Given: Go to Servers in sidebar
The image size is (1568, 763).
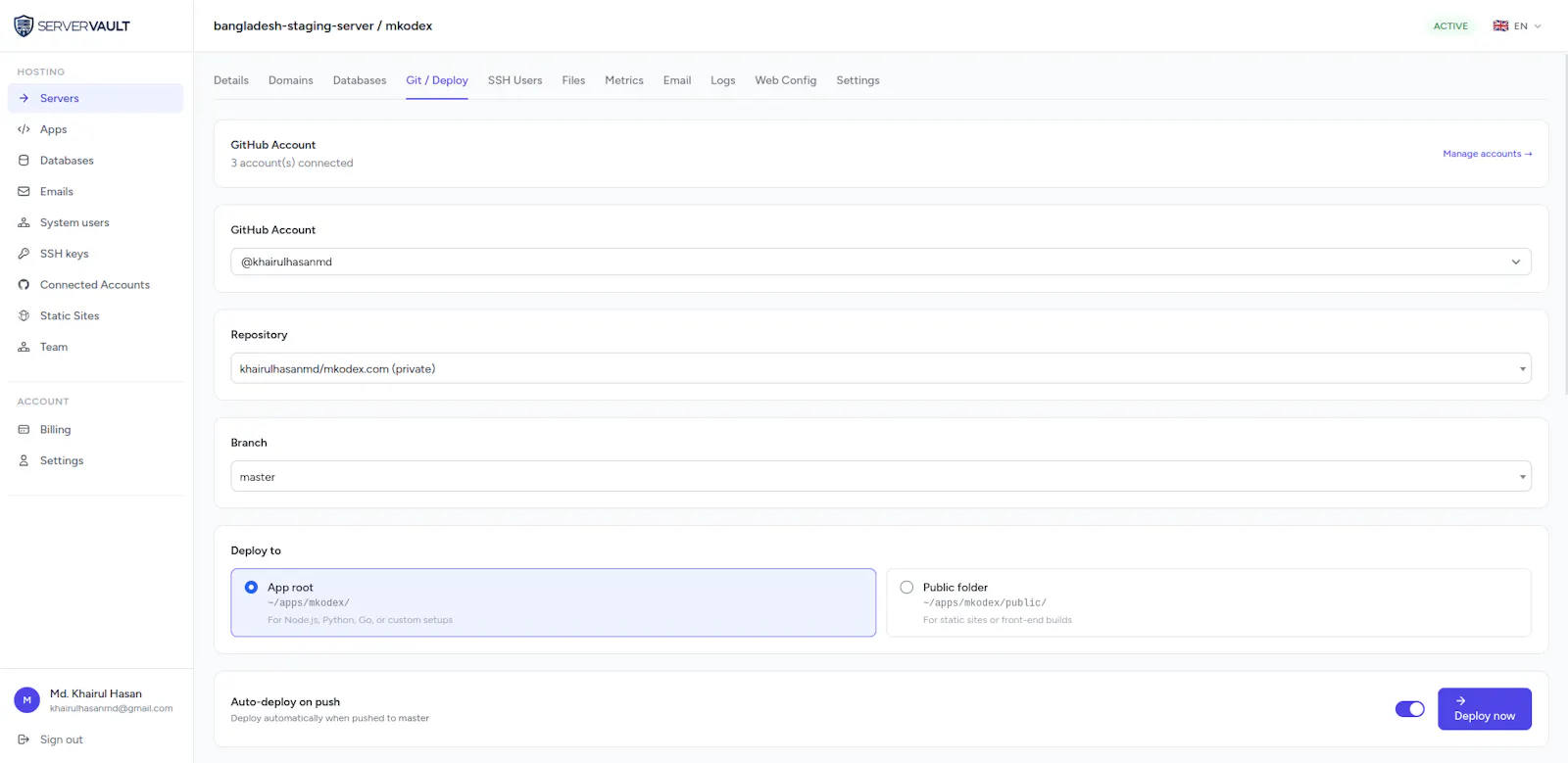Looking at the screenshot, I should click(x=95, y=98).
